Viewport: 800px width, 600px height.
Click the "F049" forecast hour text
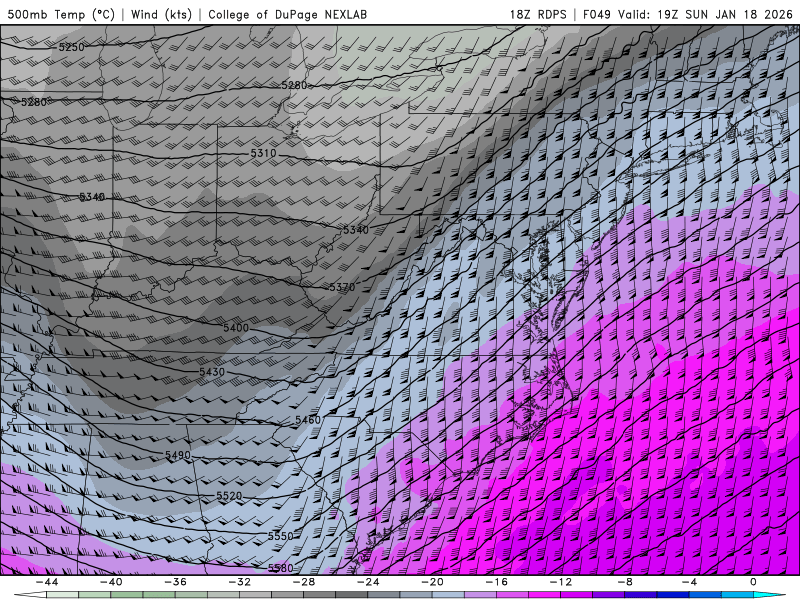point(596,14)
